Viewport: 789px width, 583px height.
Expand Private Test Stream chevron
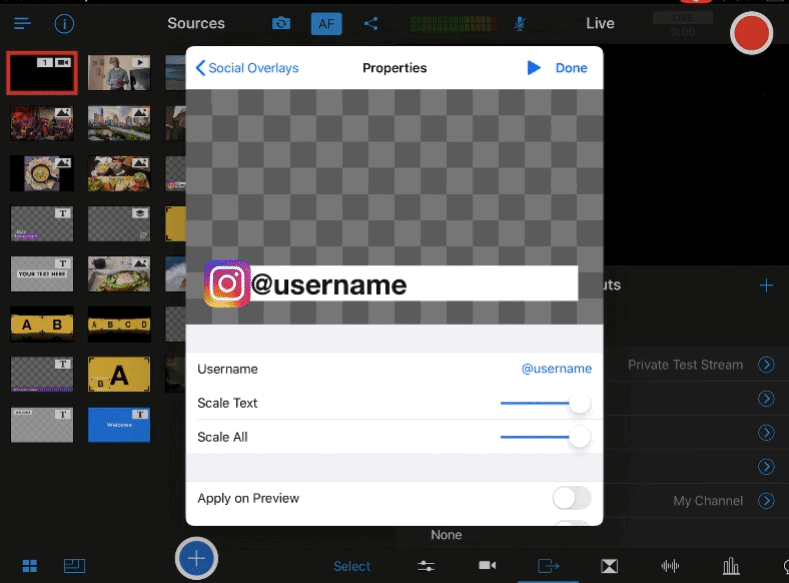[x=766, y=365]
